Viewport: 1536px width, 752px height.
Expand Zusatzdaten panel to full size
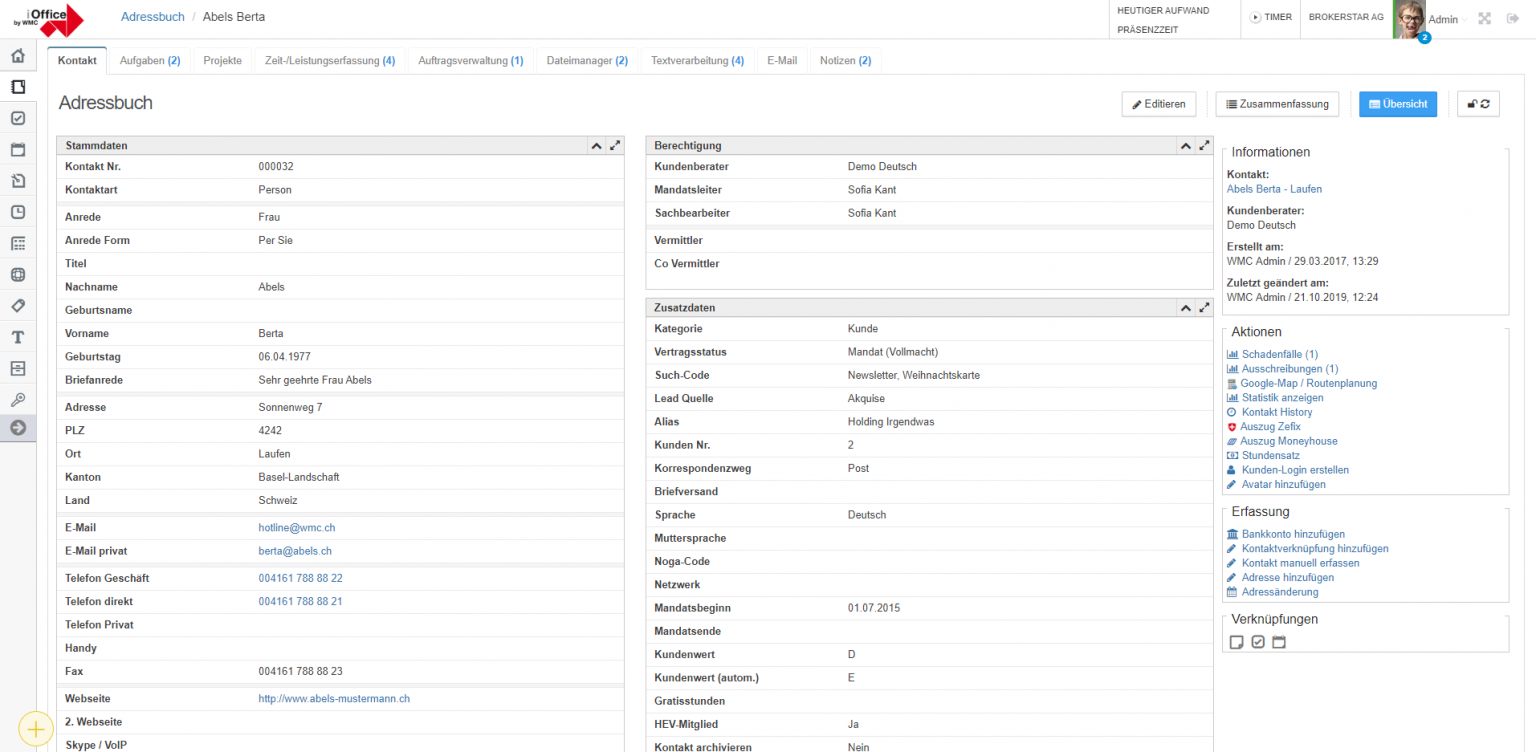point(1204,308)
